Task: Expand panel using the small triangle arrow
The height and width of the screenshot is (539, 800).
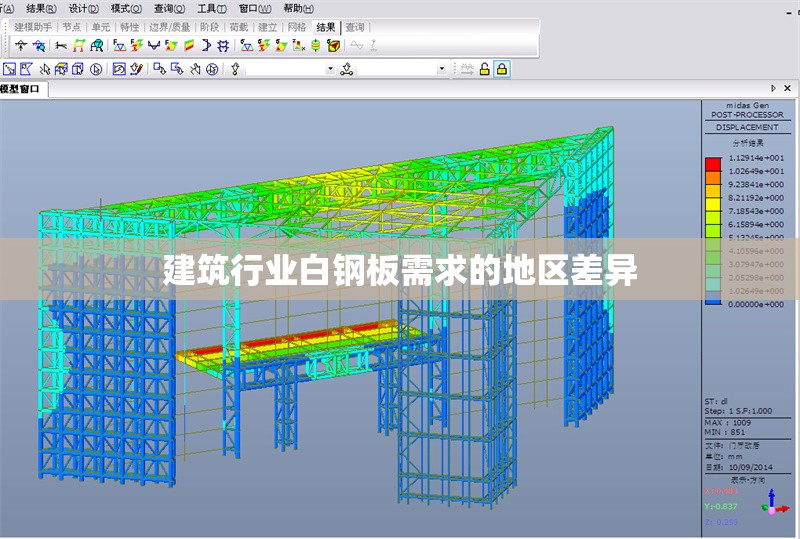Action: [x=773, y=89]
